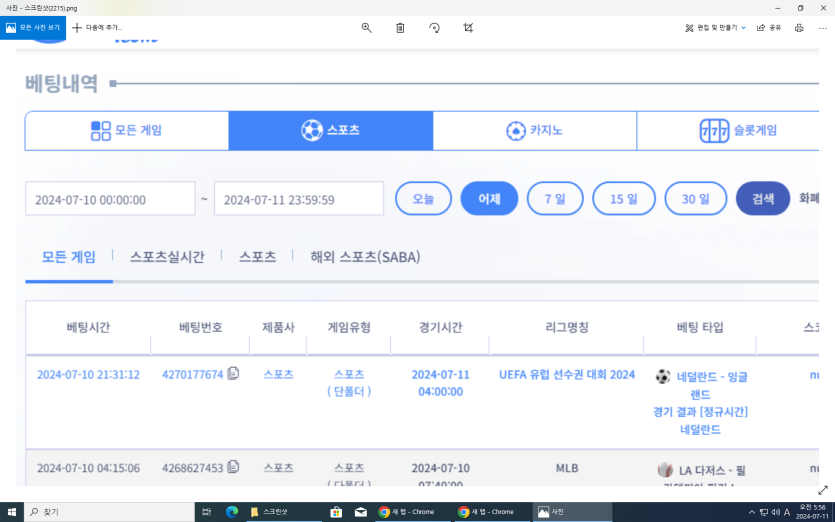Click the 공유 share button
The width and height of the screenshot is (835, 522).
tap(769, 28)
